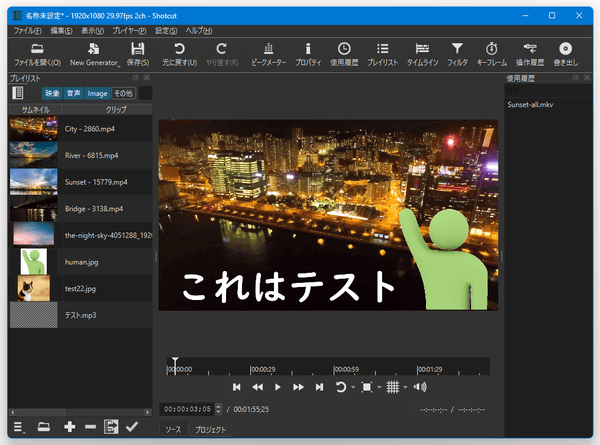The width and height of the screenshot is (600, 445).
Task: Click the playlist update/replace icon
Action: click(x=111, y=427)
